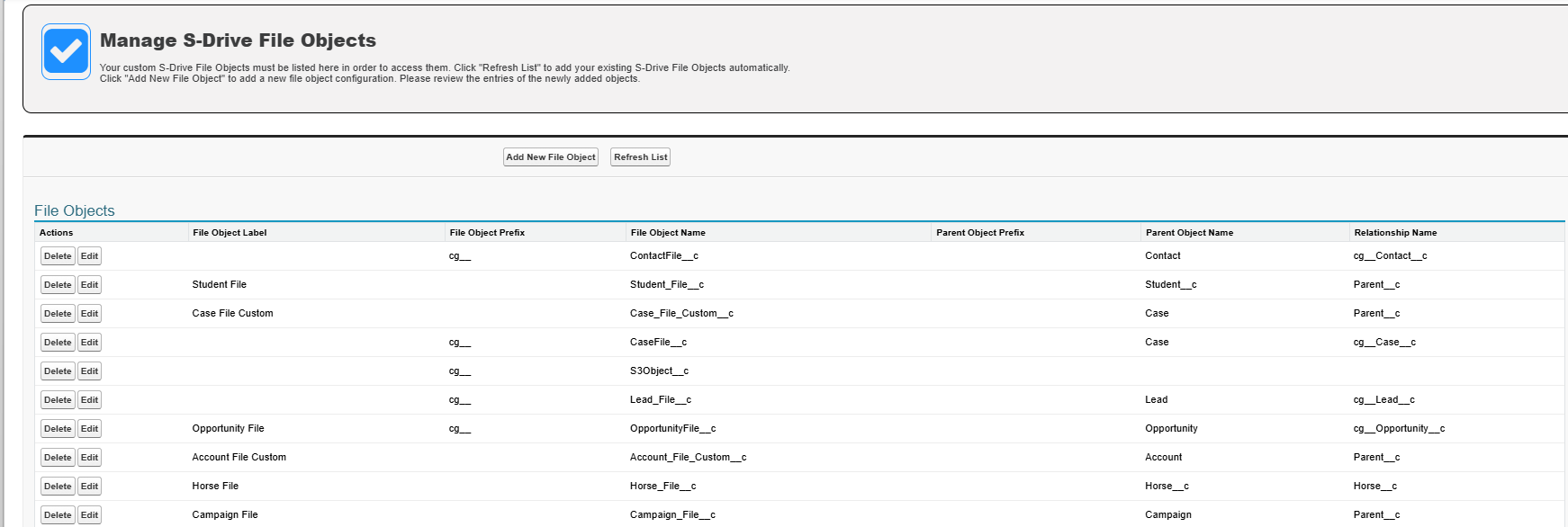The width and height of the screenshot is (1568, 527).
Task: Click the Add New File Object button
Action: (550, 157)
